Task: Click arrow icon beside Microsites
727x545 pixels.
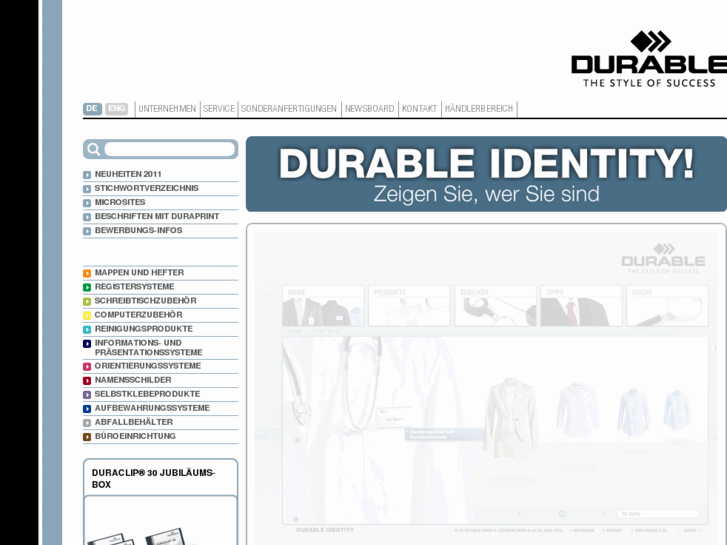Action: tap(87, 203)
